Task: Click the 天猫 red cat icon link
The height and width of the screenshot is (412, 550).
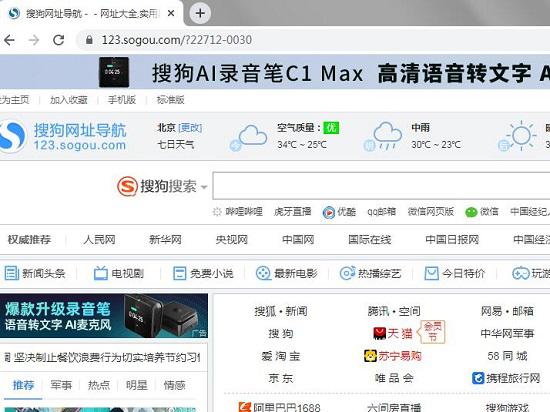Action: pos(380,333)
